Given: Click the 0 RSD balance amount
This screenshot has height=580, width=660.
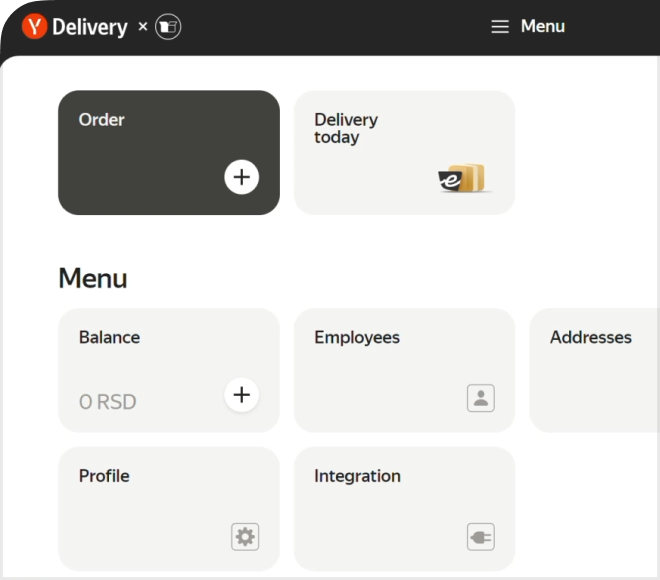Looking at the screenshot, I should pos(108,402).
